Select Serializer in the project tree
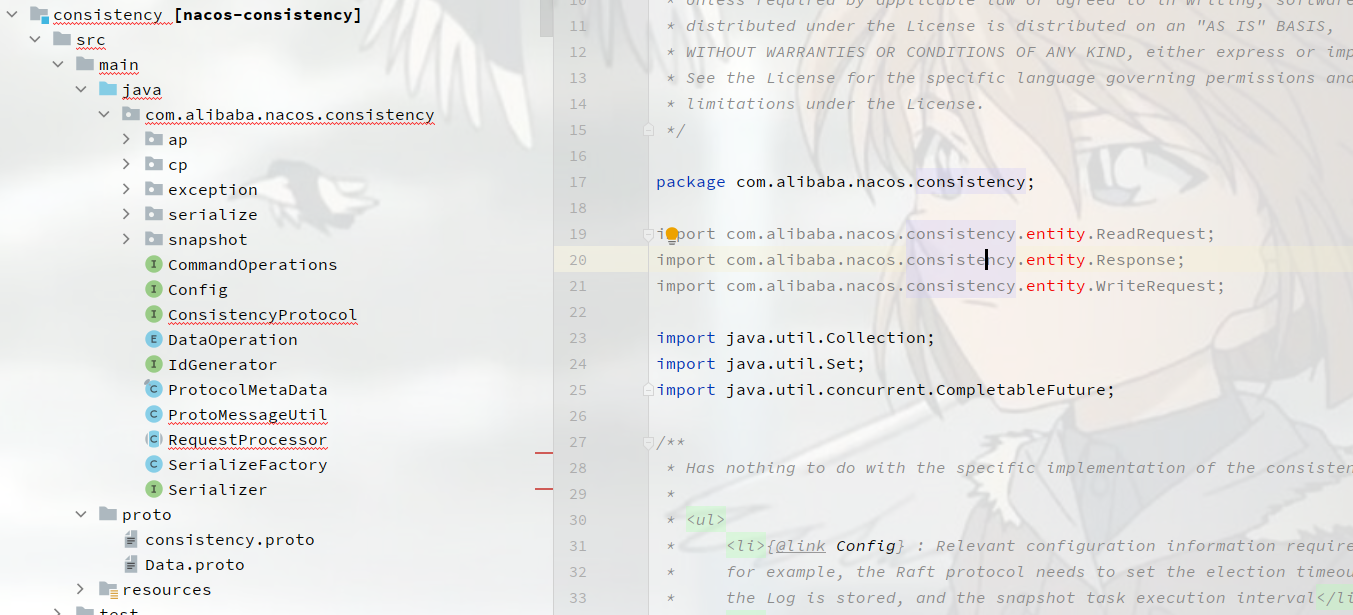The height and width of the screenshot is (615, 1353). tap(217, 490)
